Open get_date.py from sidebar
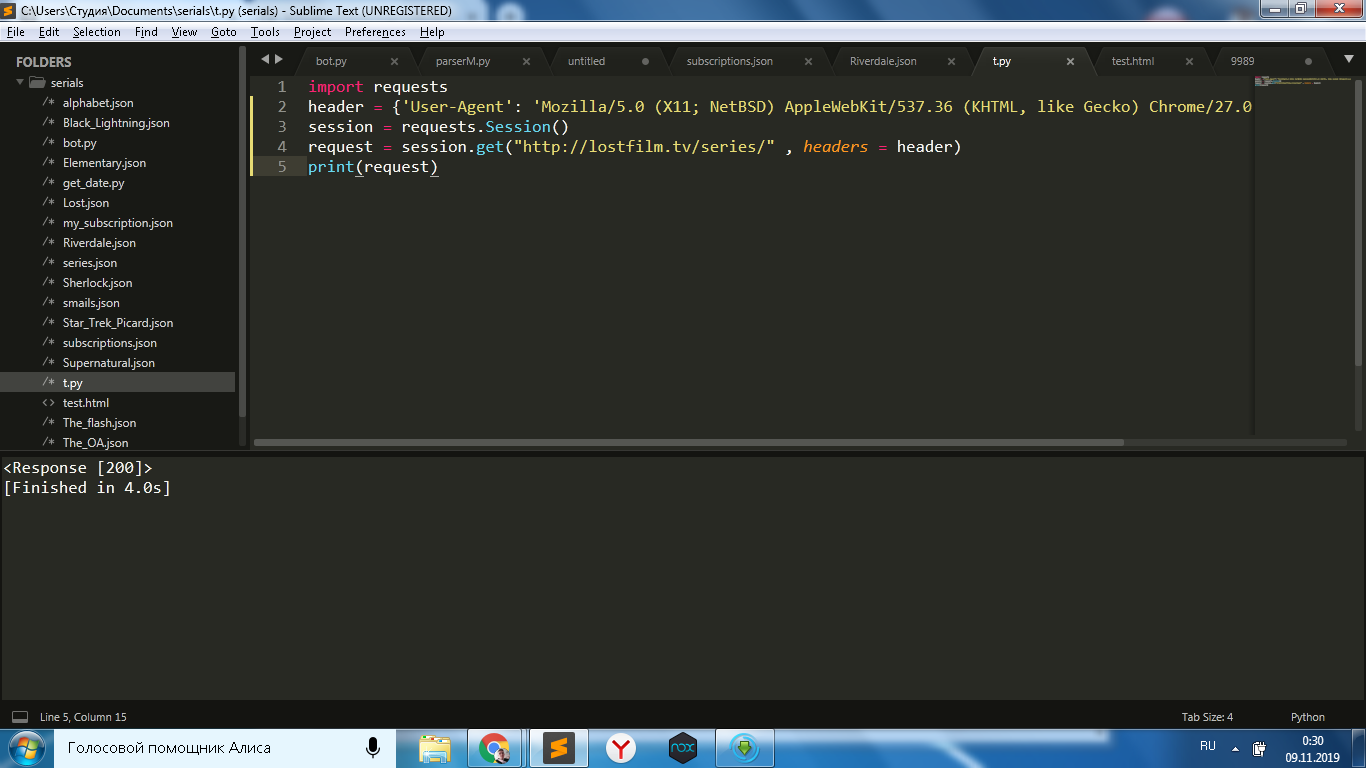 [93, 183]
